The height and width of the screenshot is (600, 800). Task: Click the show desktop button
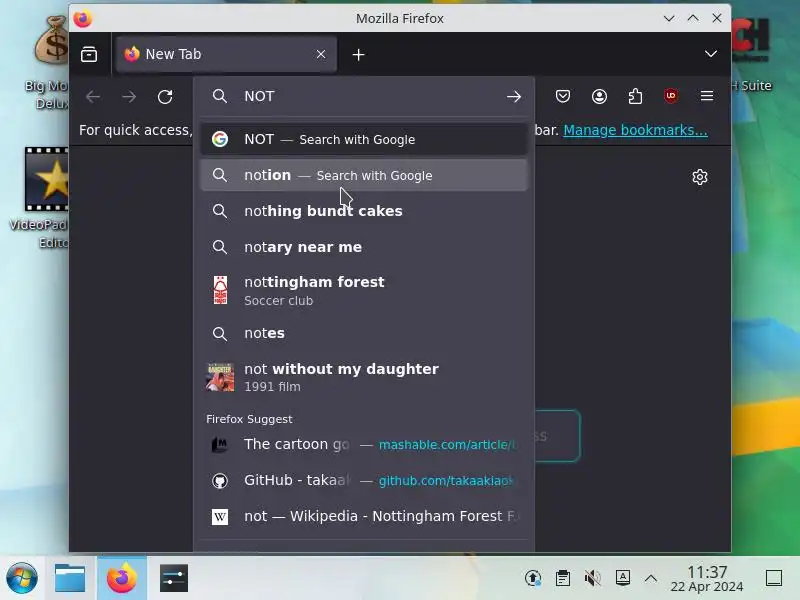tap(774, 578)
